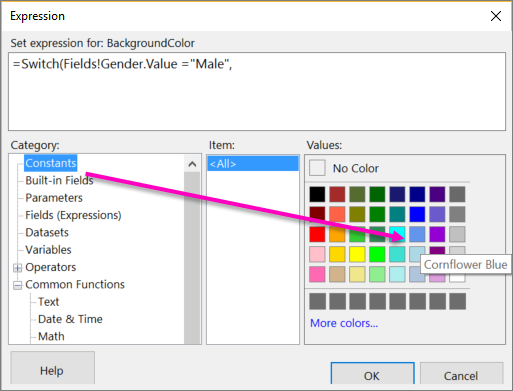Pick the Aqua cyan swatch

397,234
